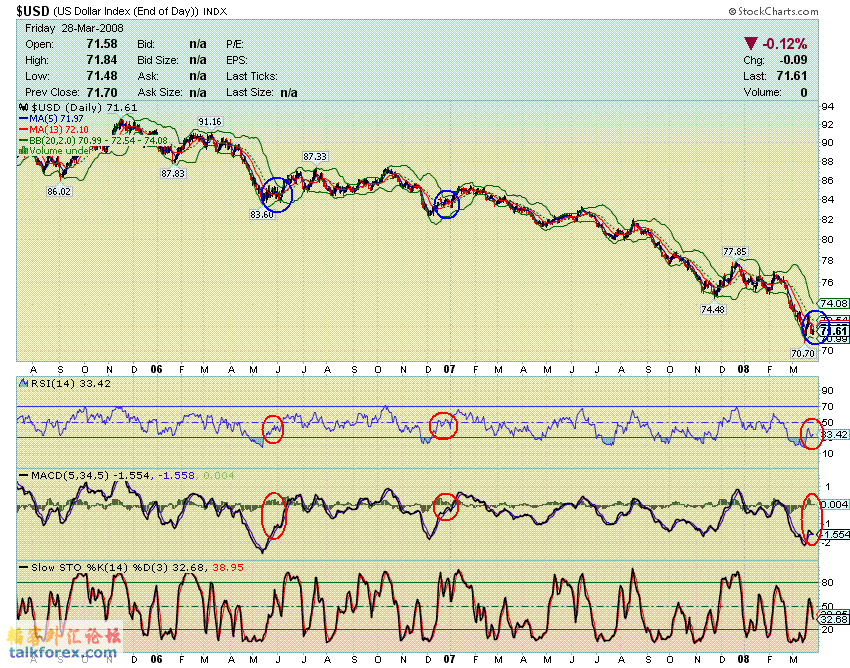This screenshot has height=668, width=850.
Task: Click the red 38.95 %D value
Action: pos(228,568)
